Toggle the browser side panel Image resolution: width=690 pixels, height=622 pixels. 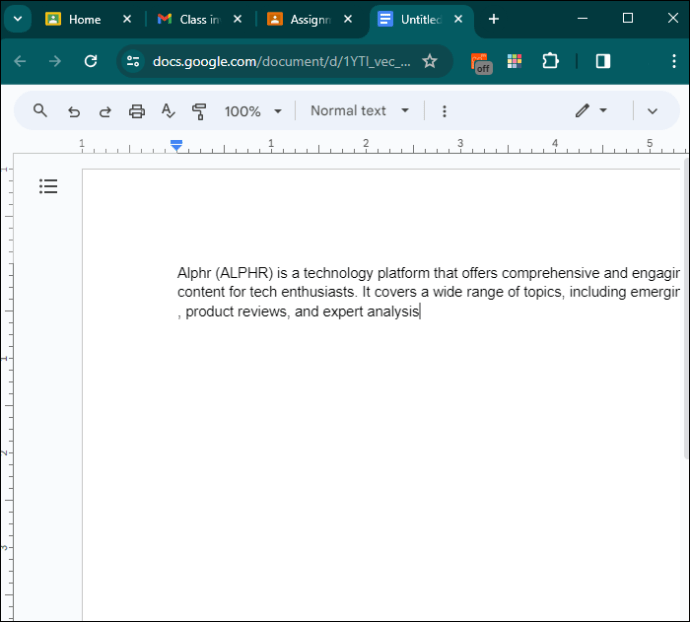coord(603,61)
